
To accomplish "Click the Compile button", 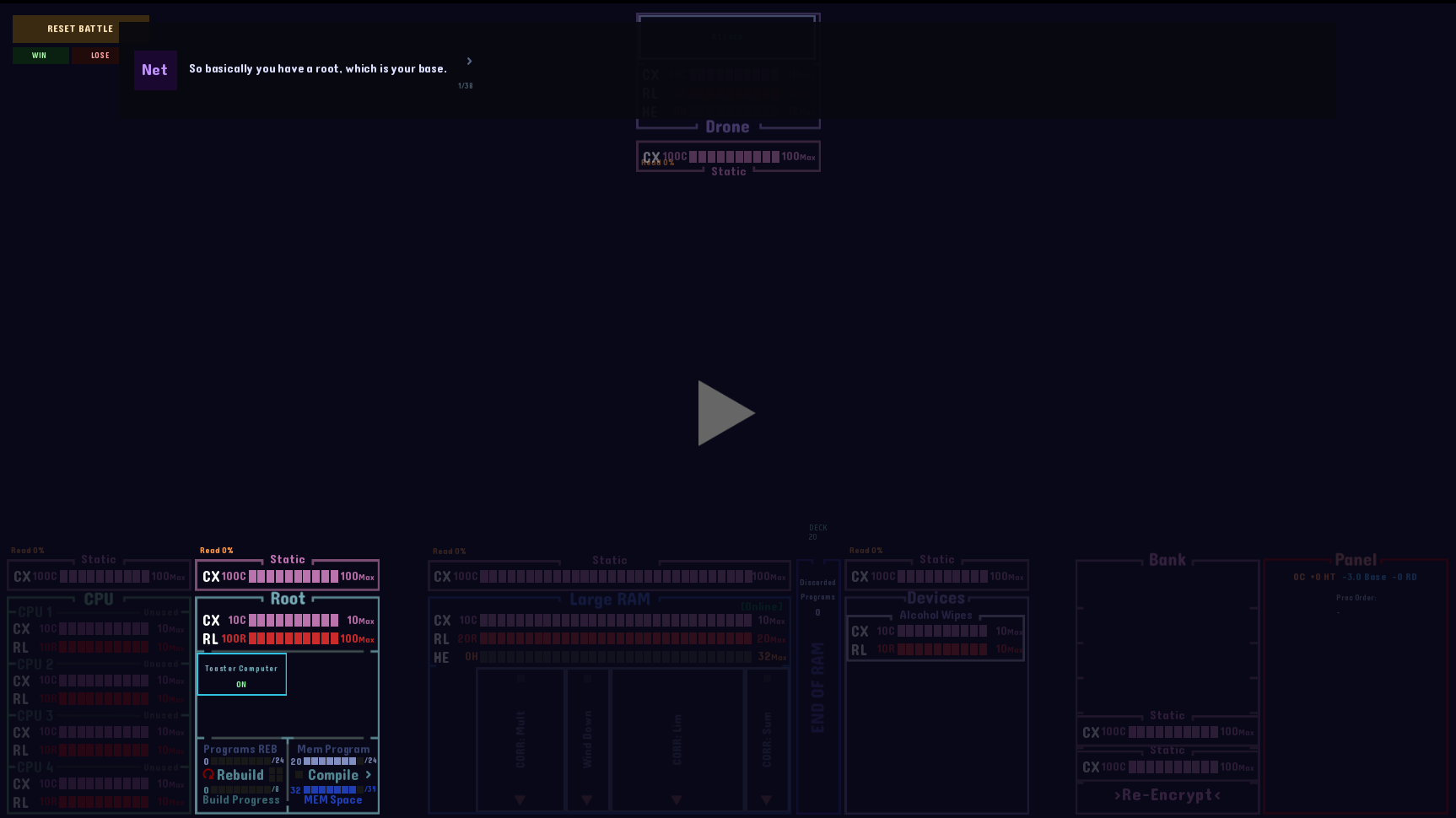I will coord(333,775).
